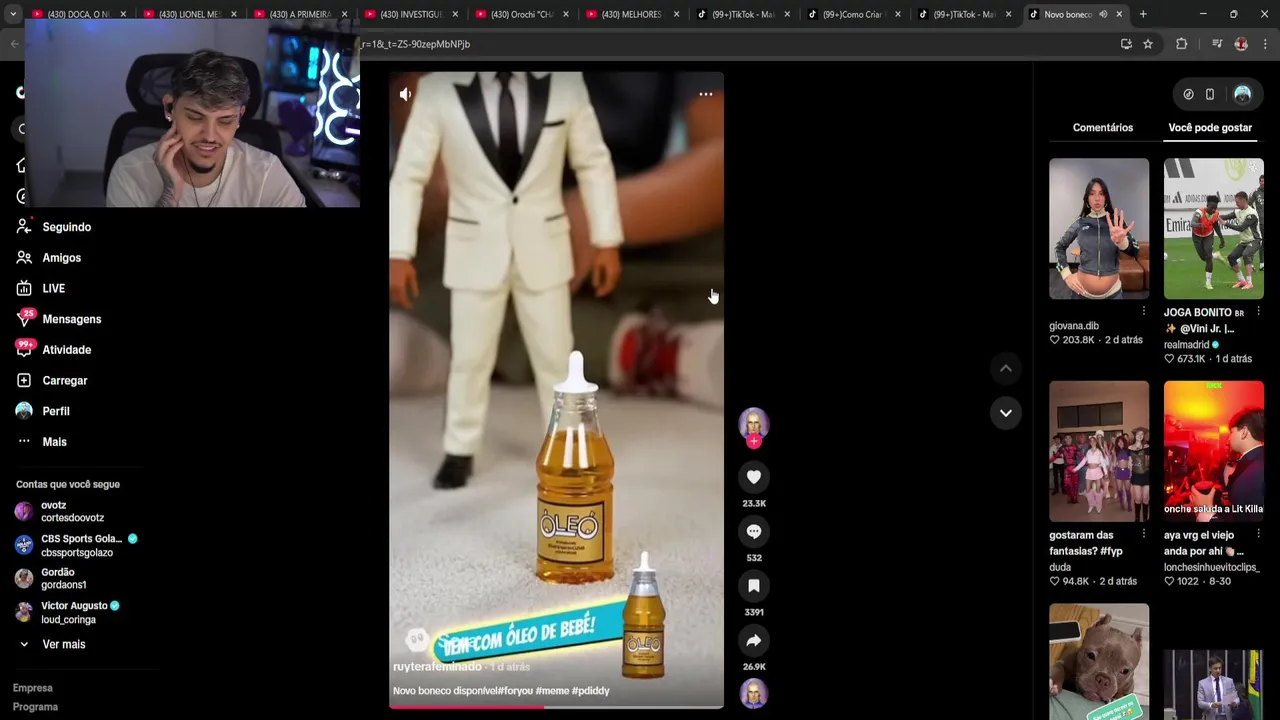The width and height of the screenshot is (1280, 720).
Task: Seek within the video progress bar
Action: click(556, 706)
